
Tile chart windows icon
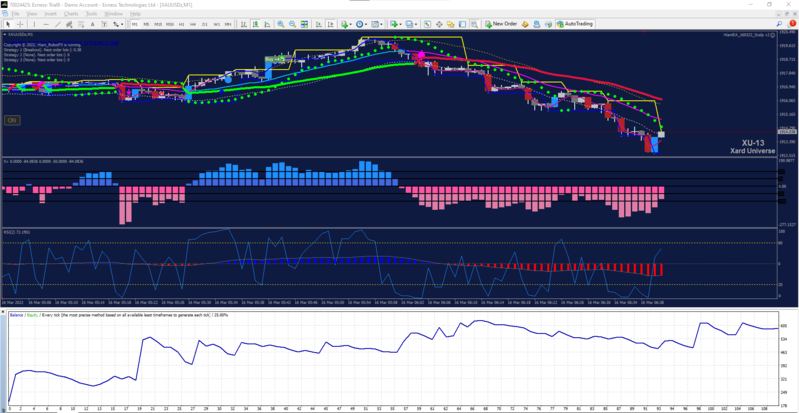304,24
